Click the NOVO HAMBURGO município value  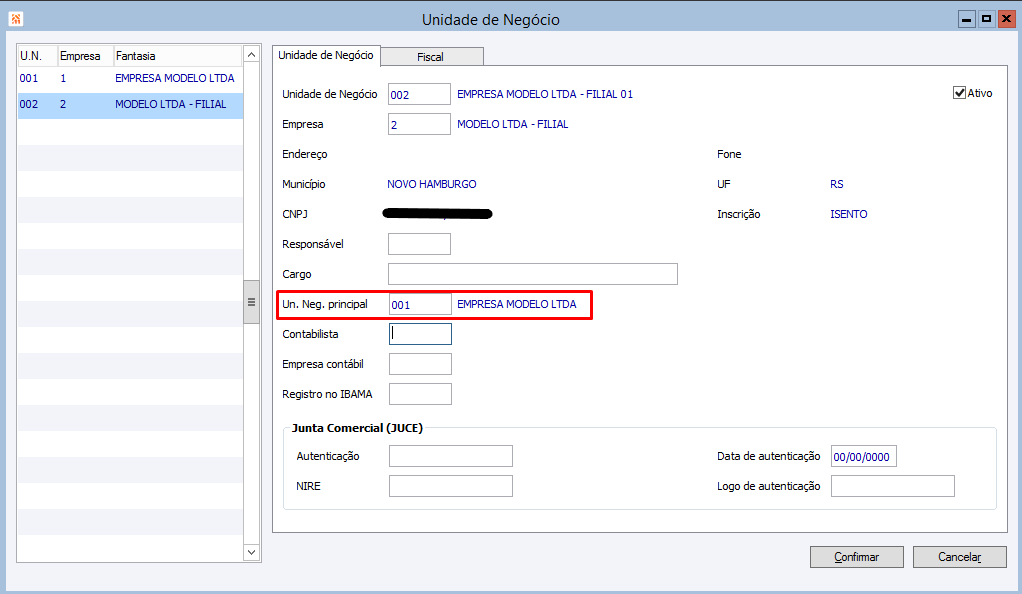pos(431,185)
